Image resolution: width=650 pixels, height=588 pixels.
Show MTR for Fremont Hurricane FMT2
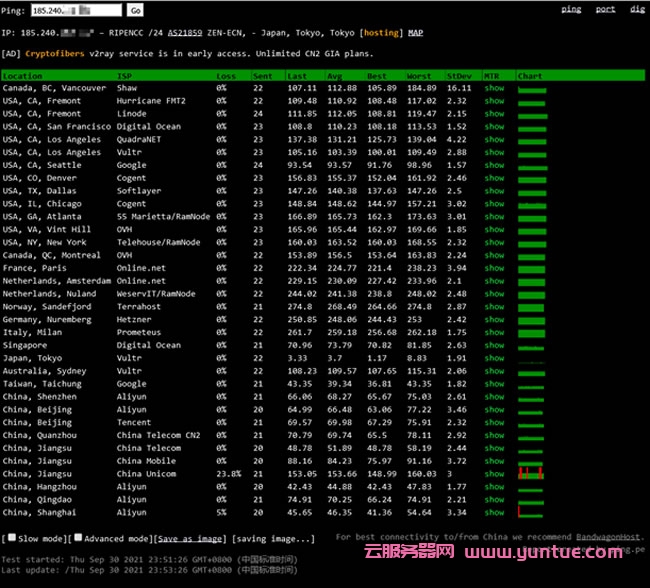[494, 101]
